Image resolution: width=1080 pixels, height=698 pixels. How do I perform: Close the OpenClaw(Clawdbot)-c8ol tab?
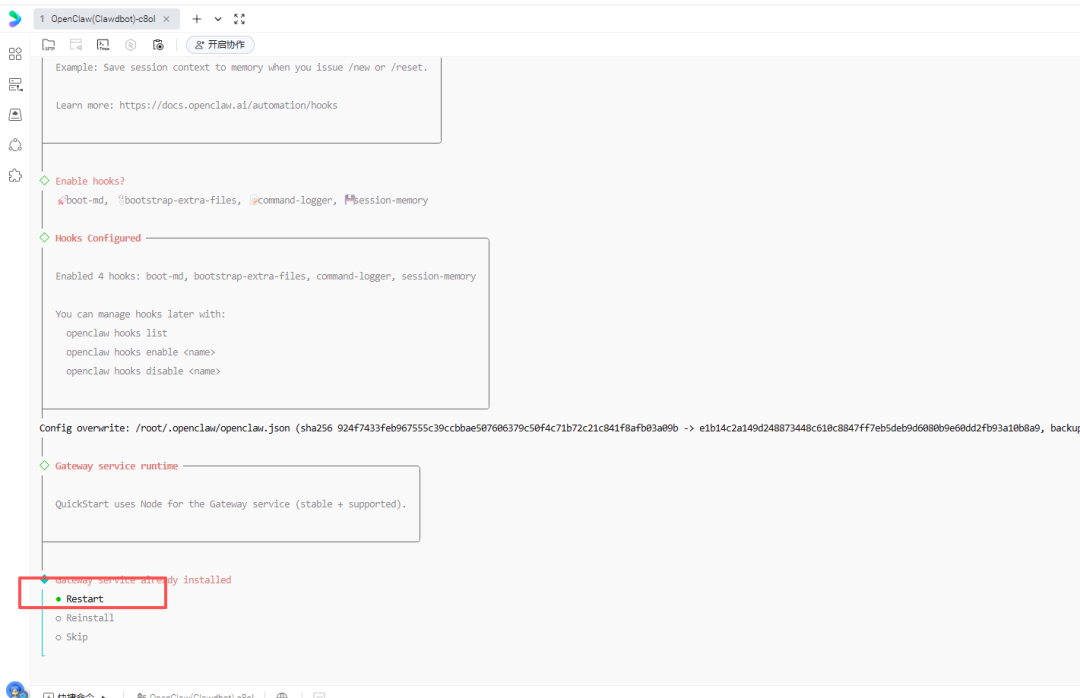coord(166,19)
